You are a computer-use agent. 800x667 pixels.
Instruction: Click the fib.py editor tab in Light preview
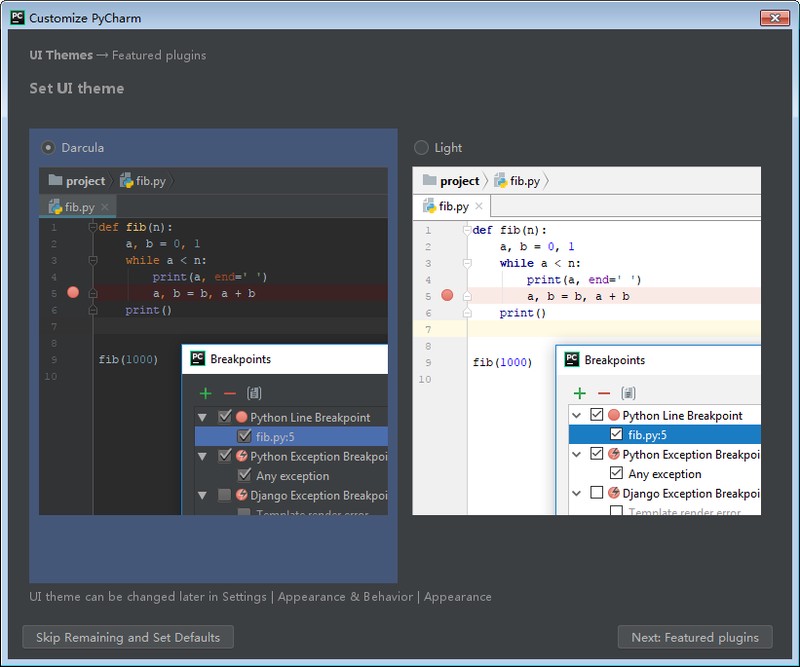[452, 206]
